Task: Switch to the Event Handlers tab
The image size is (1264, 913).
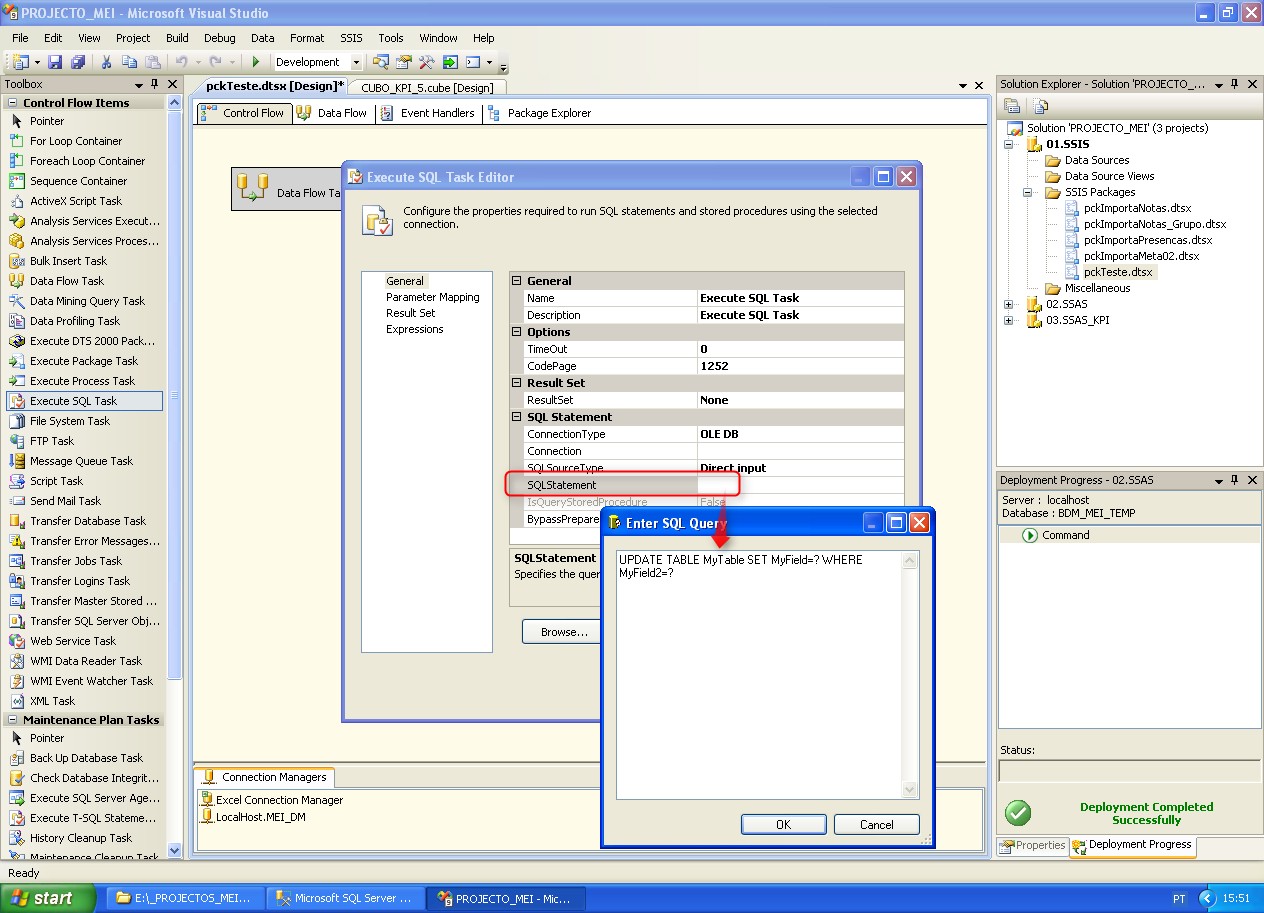Action: 427,113
